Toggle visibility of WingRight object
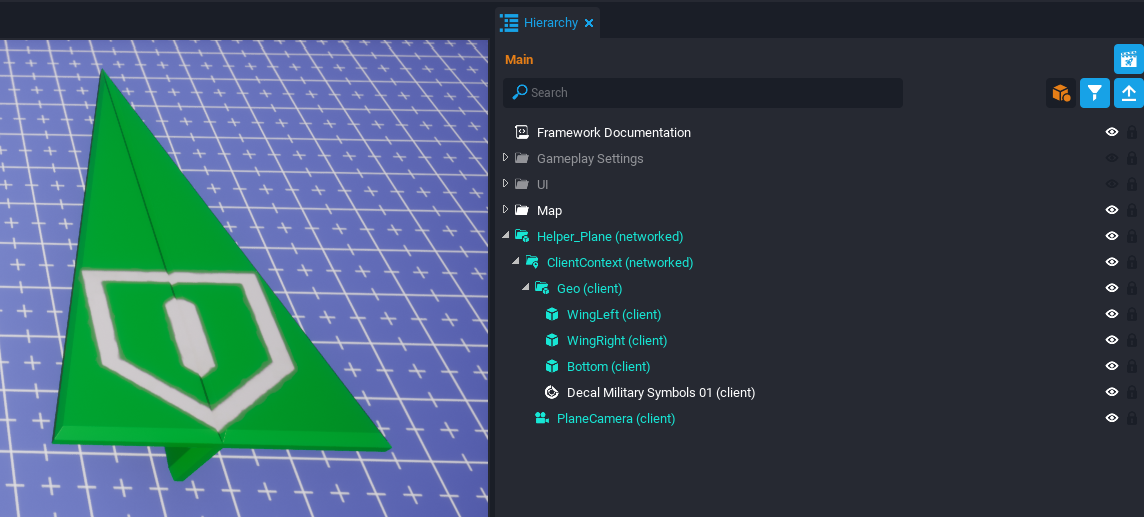This screenshot has width=1144, height=517. (x=1111, y=341)
